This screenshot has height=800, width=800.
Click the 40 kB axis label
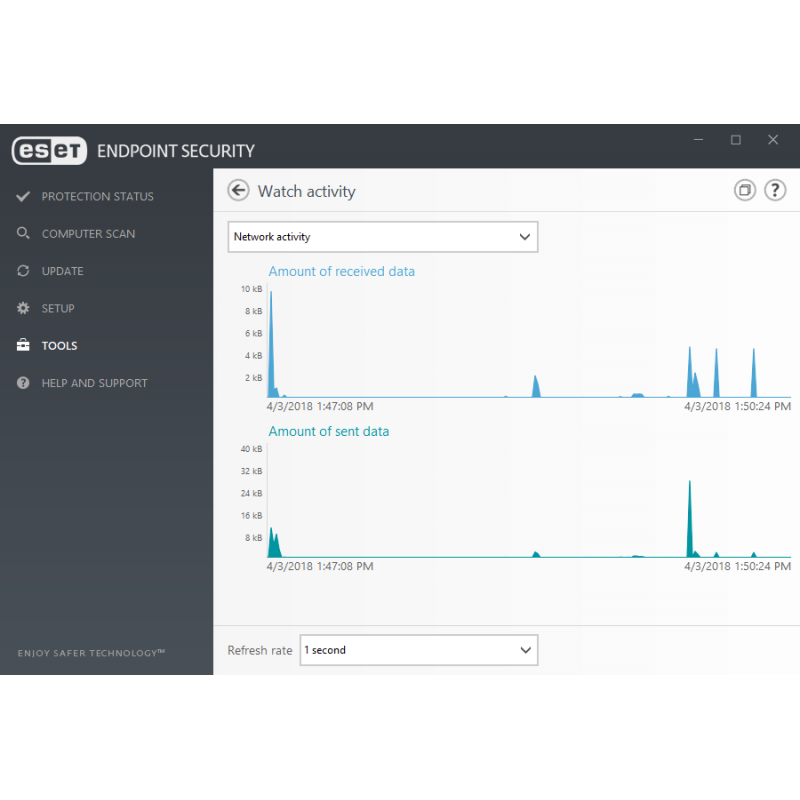(252, 448)
